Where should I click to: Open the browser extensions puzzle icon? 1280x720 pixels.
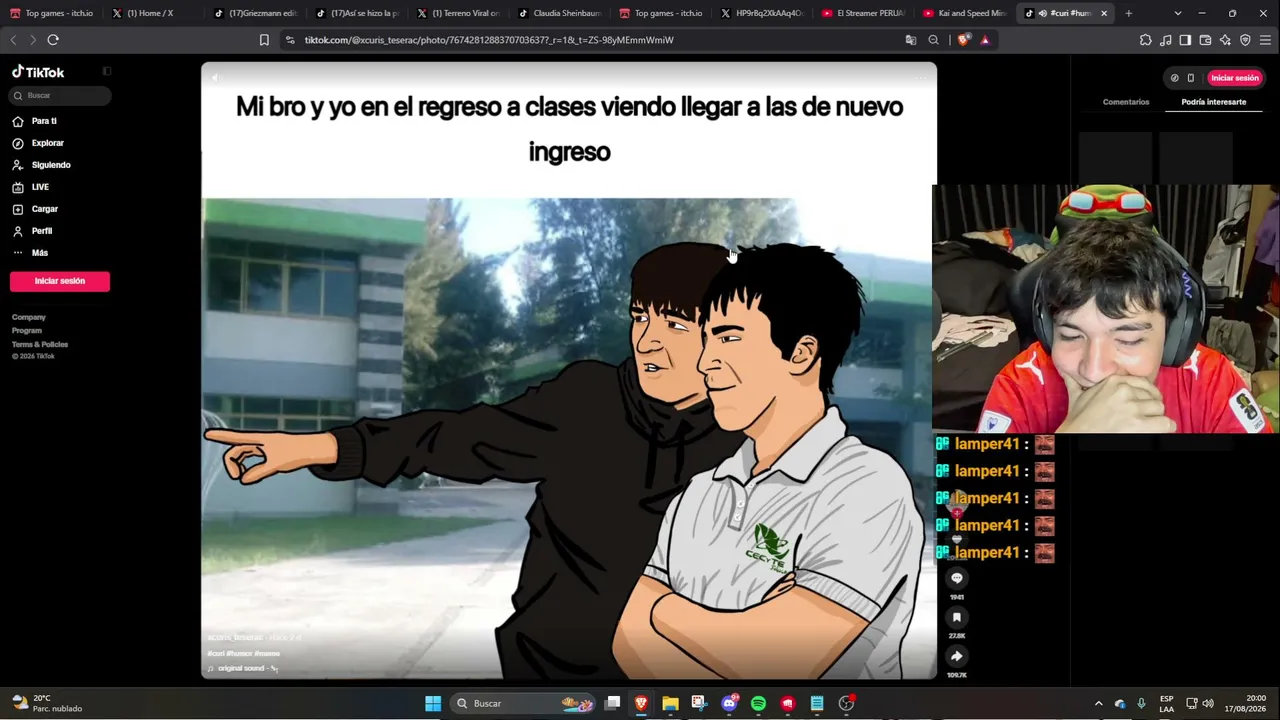(x=1146, y=40)
